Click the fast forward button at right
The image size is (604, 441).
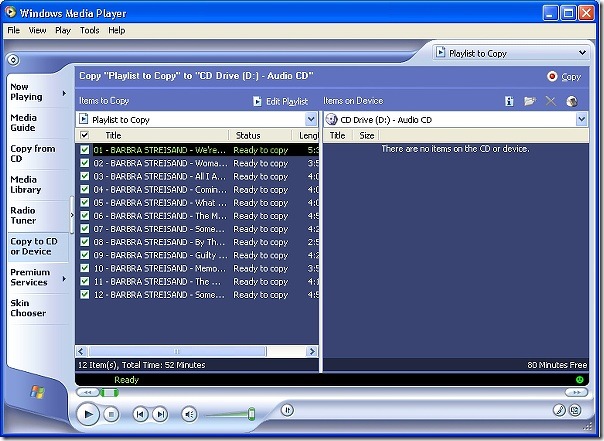point(576,392)
